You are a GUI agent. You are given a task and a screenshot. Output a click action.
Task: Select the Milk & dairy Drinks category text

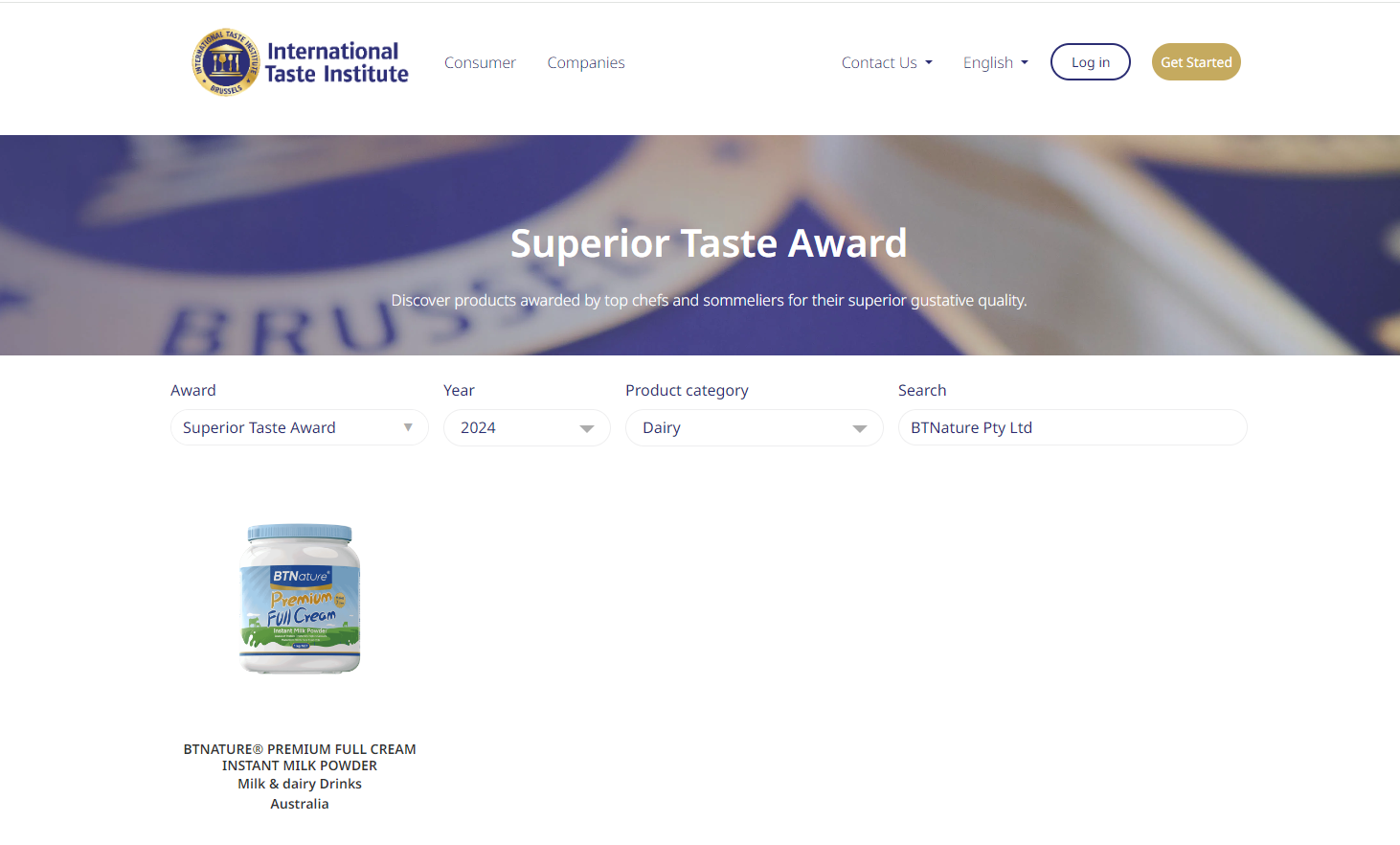click(300, 784)
